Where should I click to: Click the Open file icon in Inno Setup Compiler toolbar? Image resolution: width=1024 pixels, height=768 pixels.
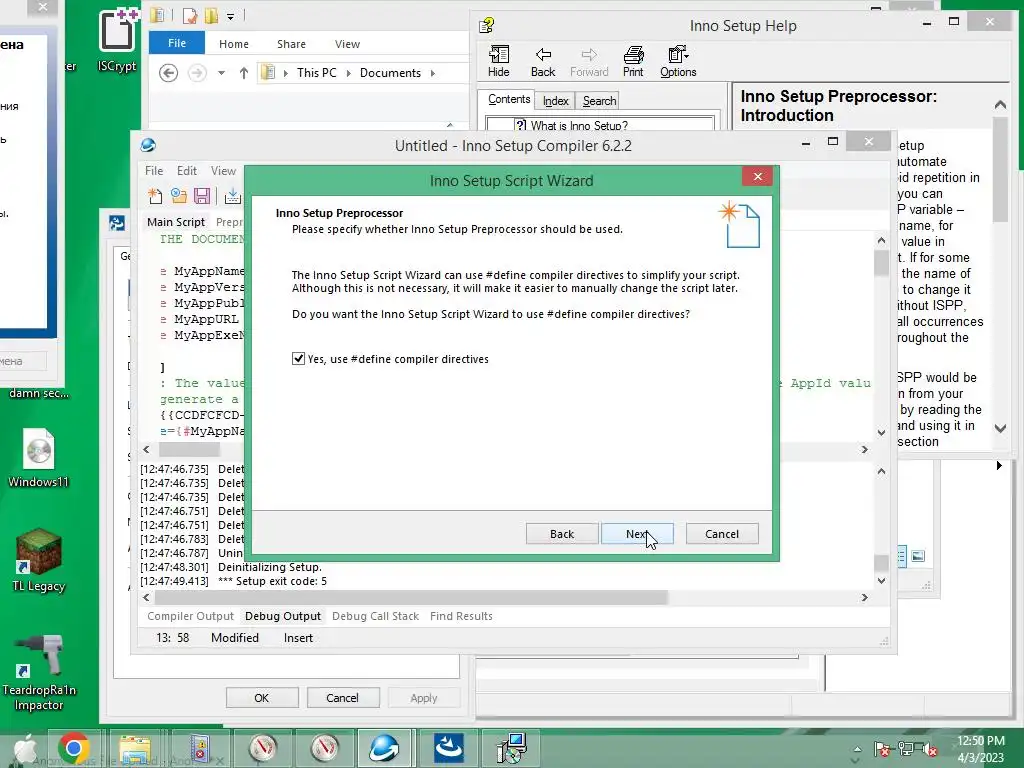[179, 195]
